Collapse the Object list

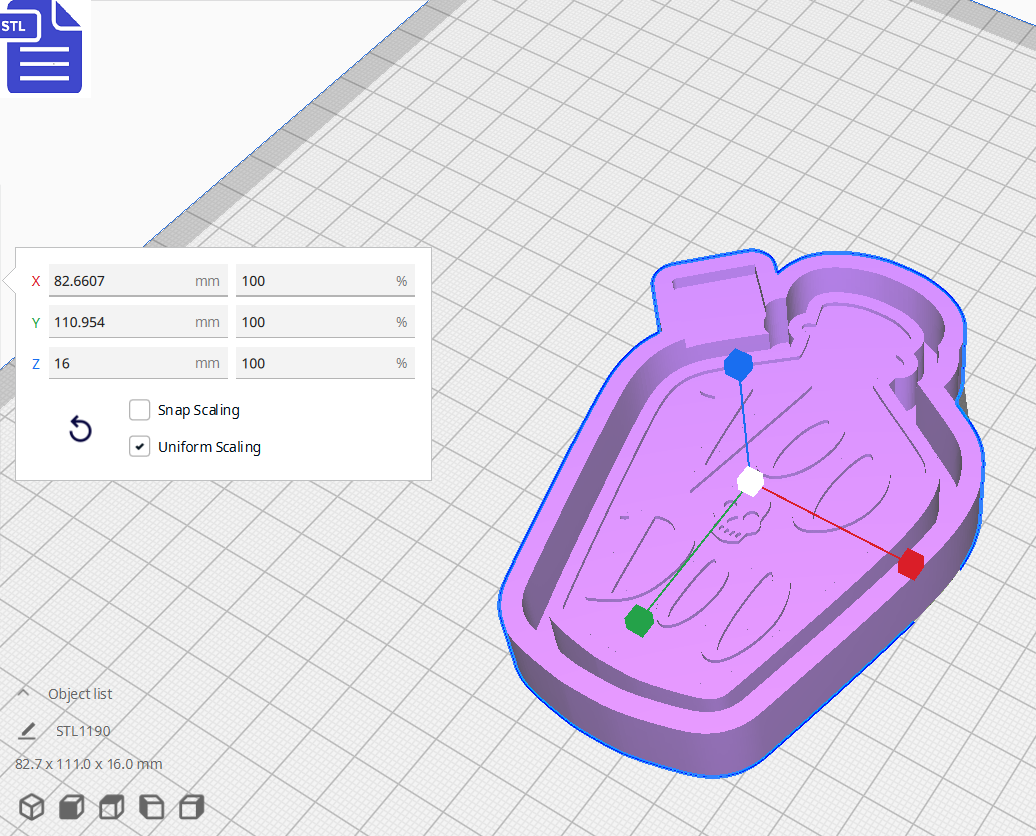(x=24, y=693)
